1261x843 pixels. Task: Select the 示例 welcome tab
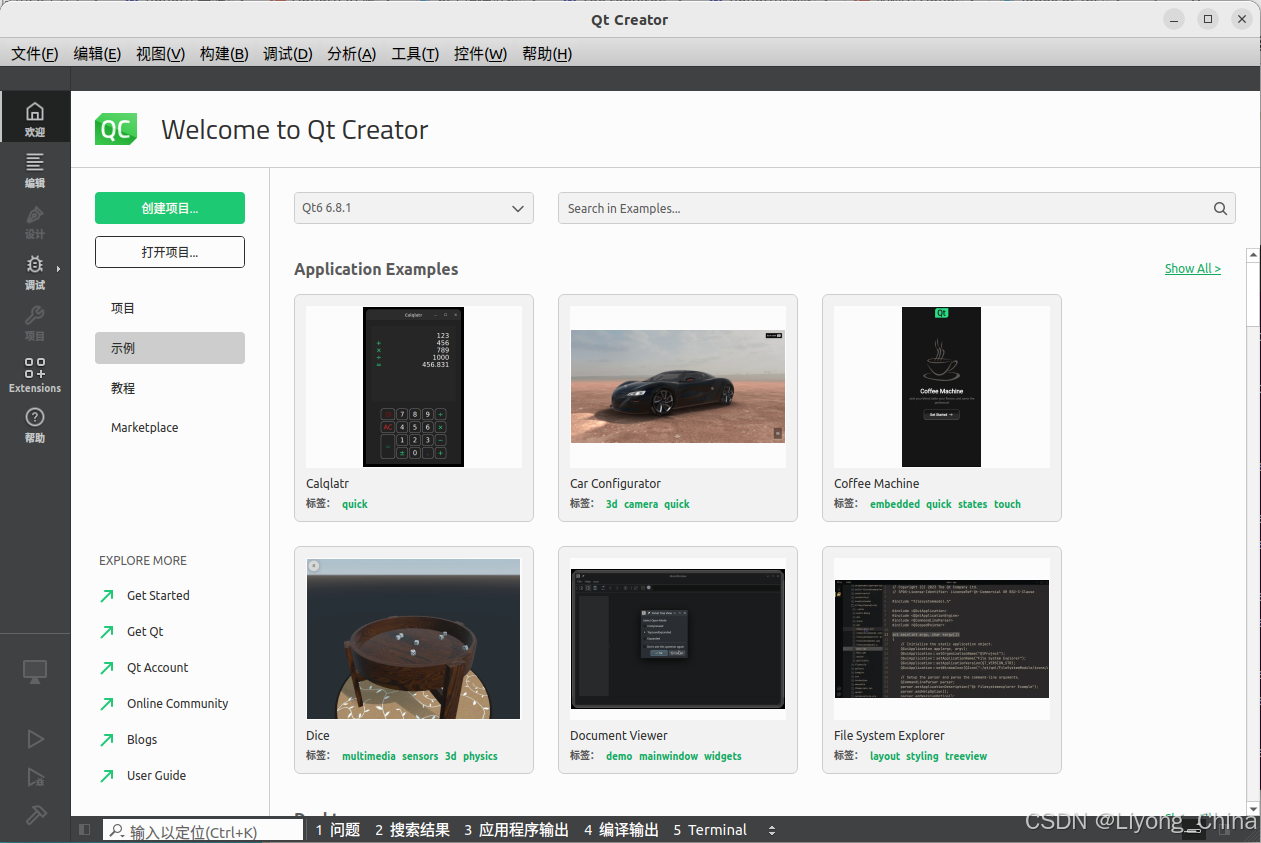[x=170, y=348]
